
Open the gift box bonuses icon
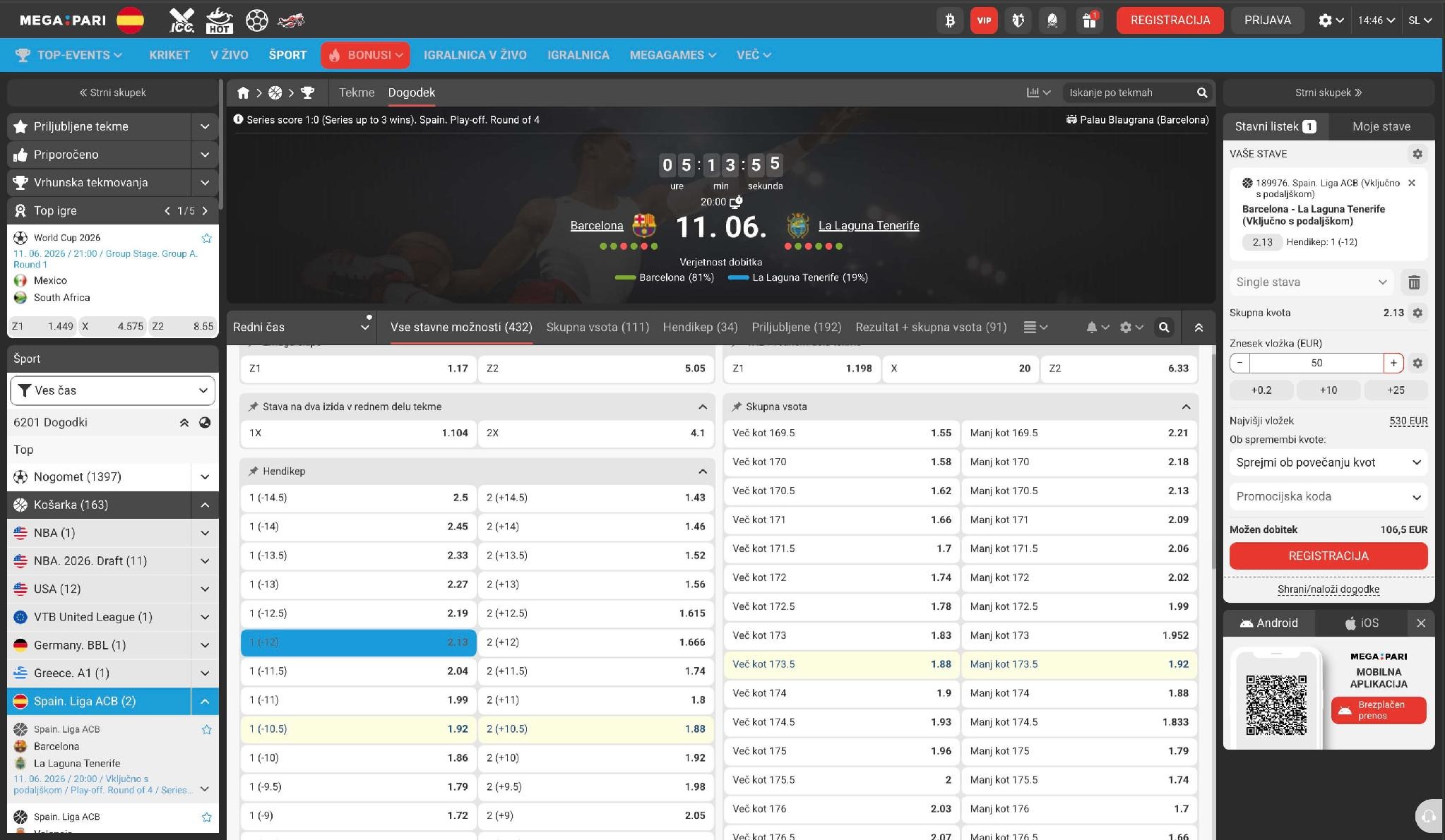pos(1089,20)
